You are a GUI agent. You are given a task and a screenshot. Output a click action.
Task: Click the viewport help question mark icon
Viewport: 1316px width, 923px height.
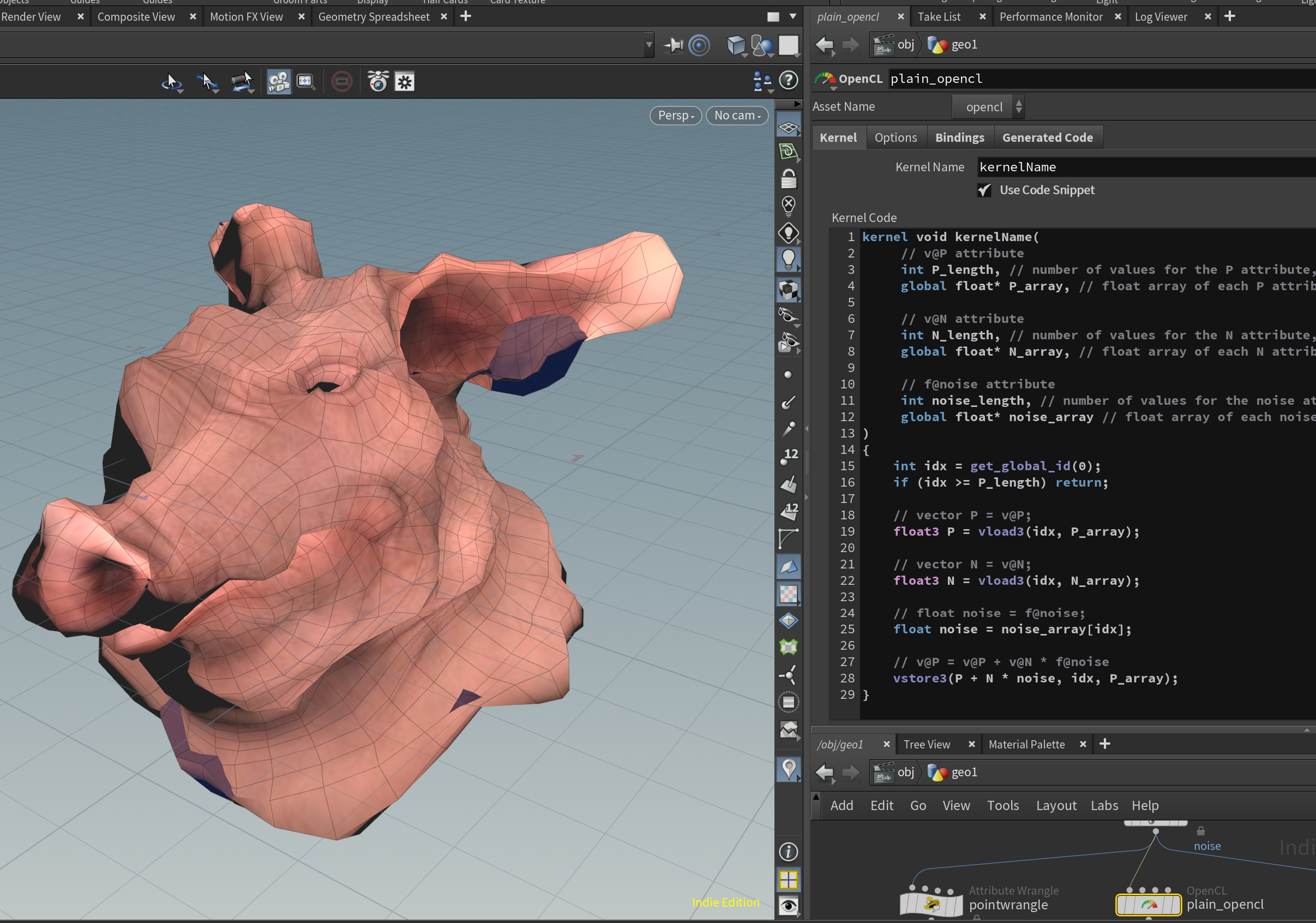789,81
